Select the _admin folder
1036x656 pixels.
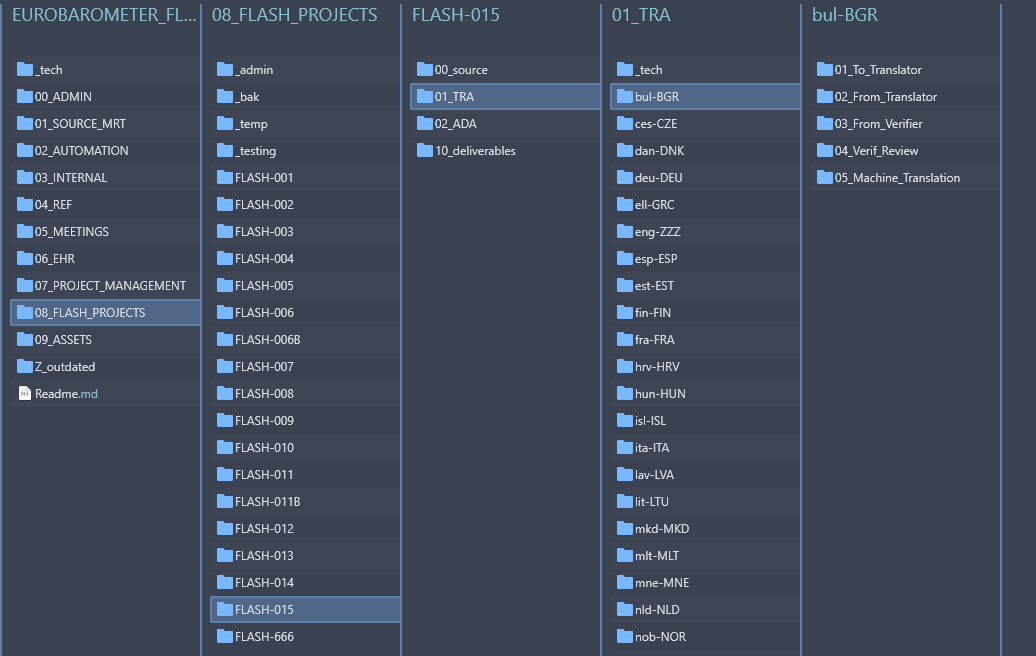point(305,69)
